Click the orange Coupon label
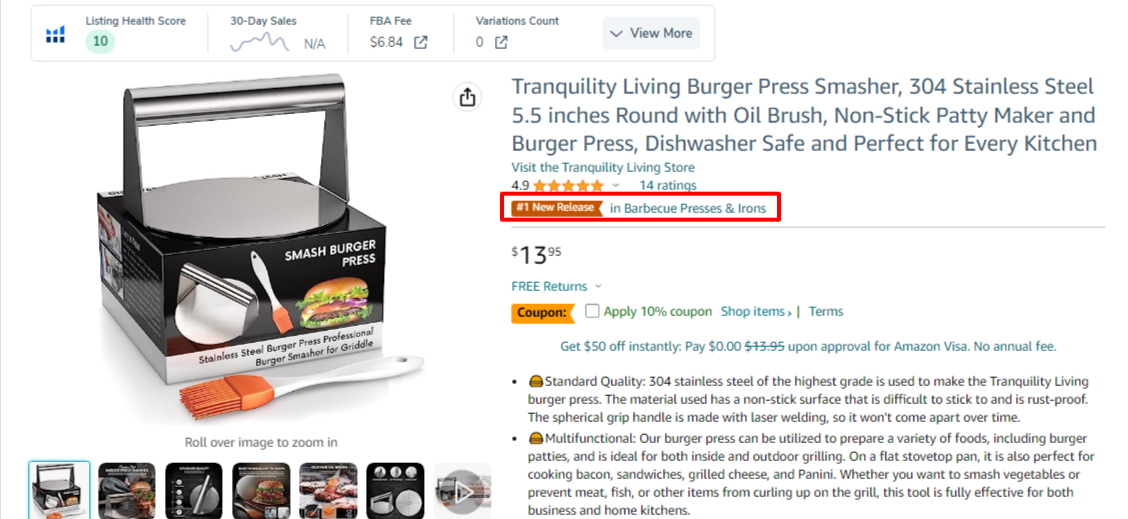1128x519 pixels. point(543,313)
